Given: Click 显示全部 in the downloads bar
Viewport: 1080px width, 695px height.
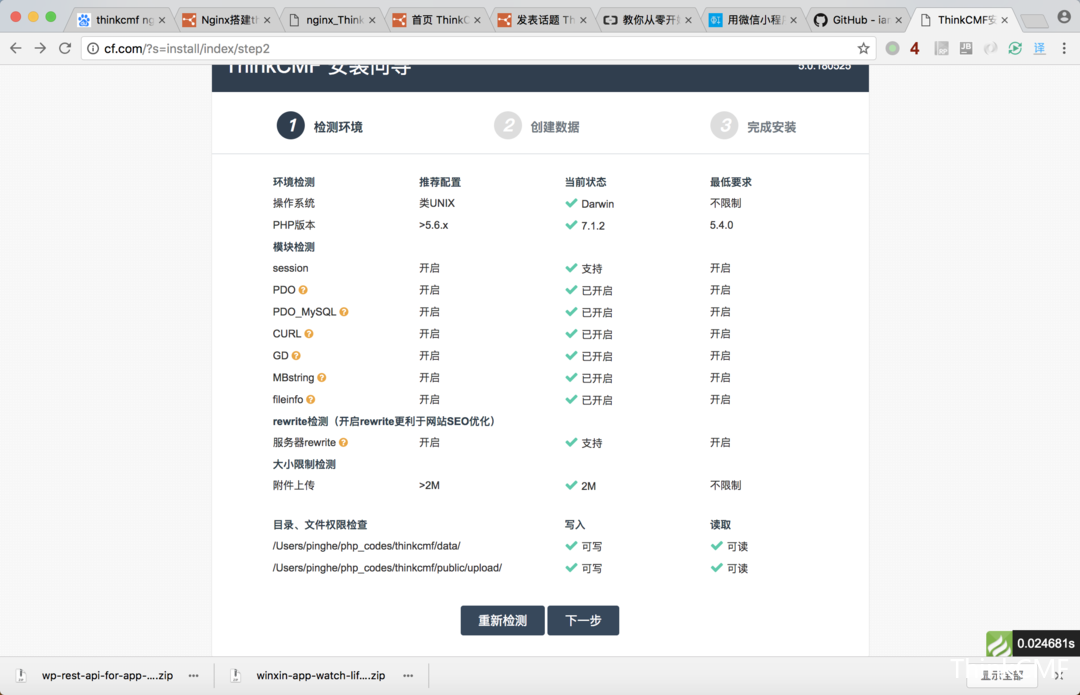Looking at the screenshot, I should (x=1002, y=676).
